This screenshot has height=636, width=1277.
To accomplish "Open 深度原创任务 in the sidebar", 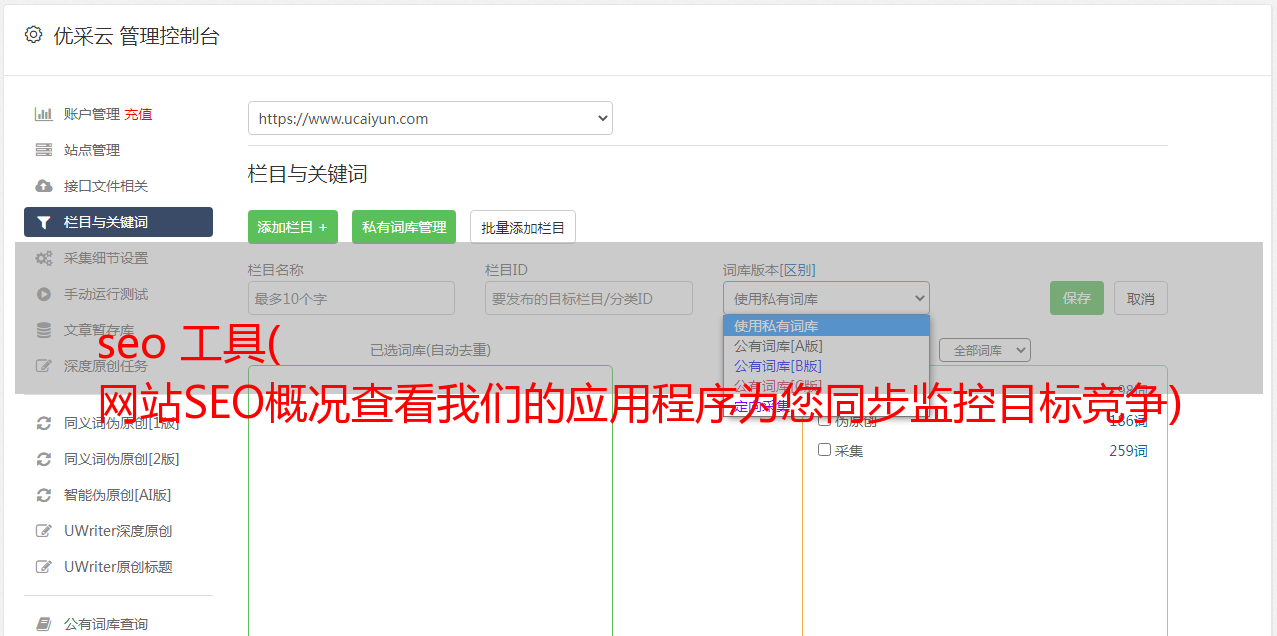I will [x=106, y=366].
